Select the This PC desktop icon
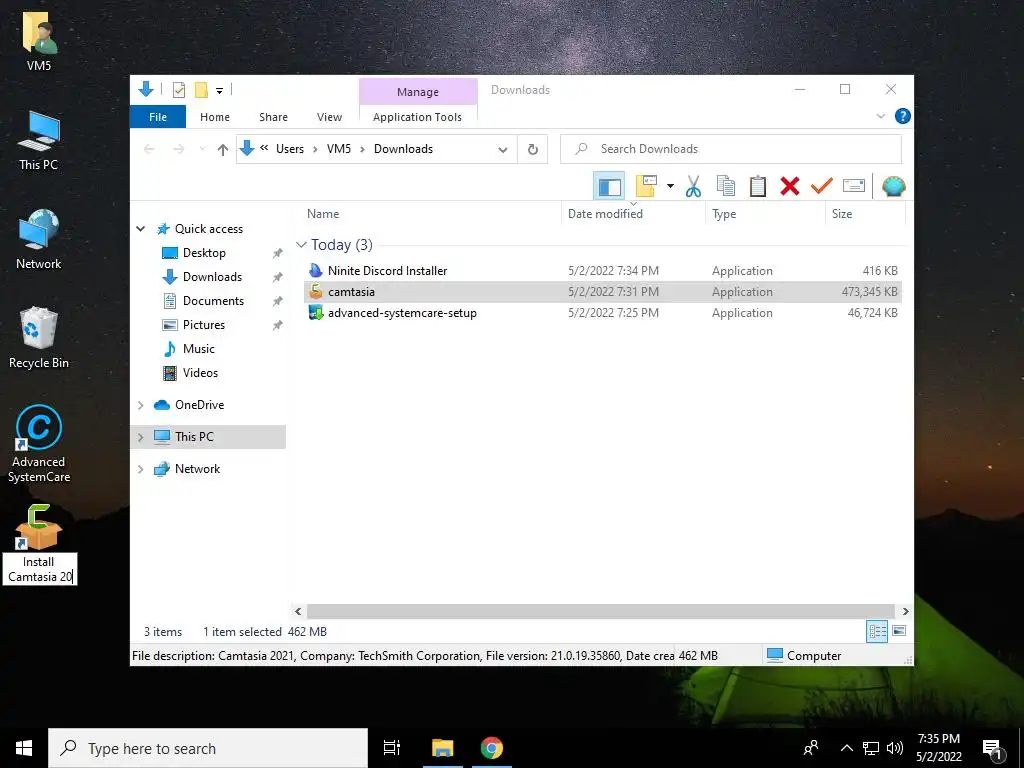 [x=39, y=140]
